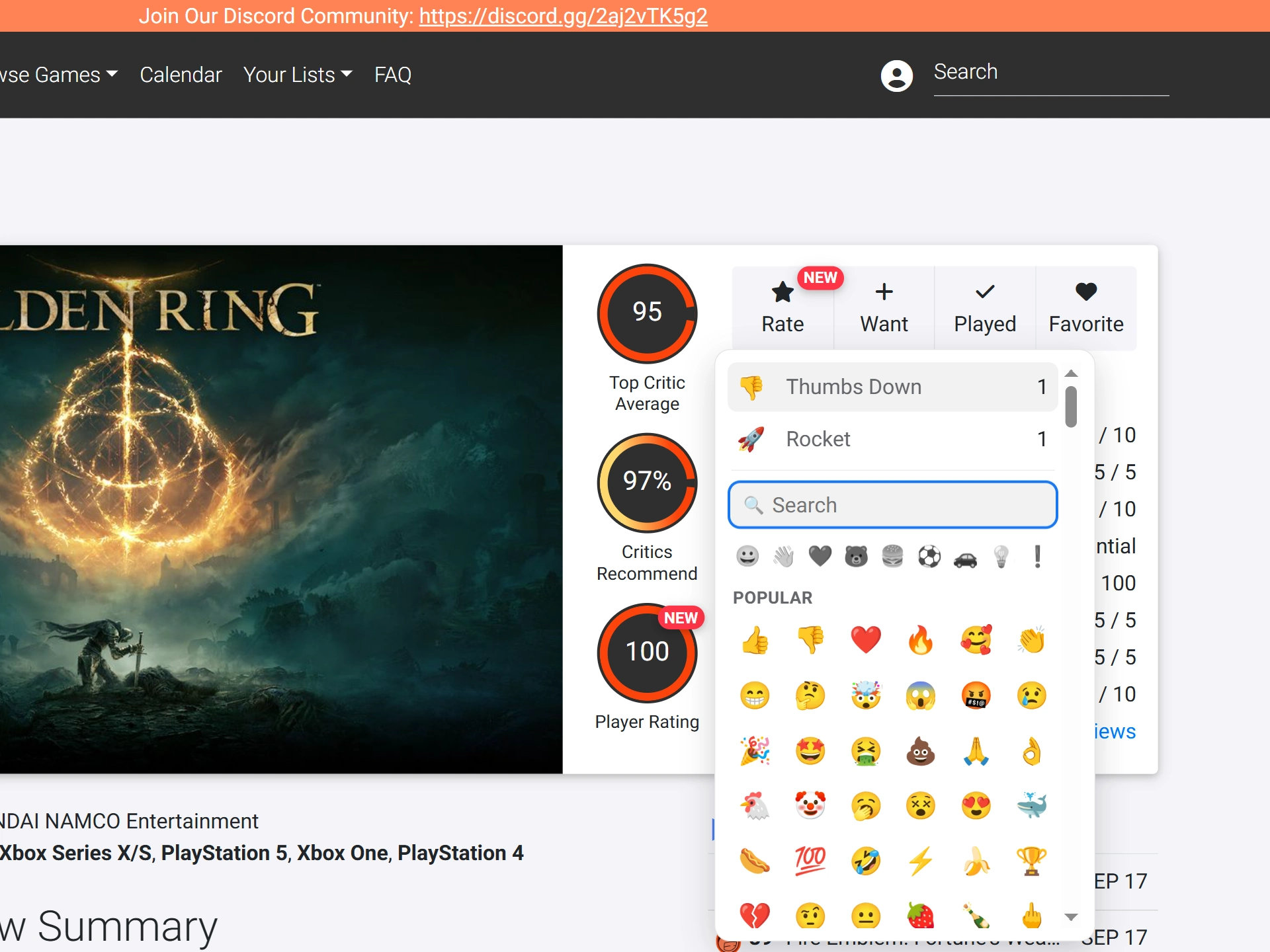Screen dimensions: 1270x952
Task: Choose the red heart emoji
Action: [865, 640]
